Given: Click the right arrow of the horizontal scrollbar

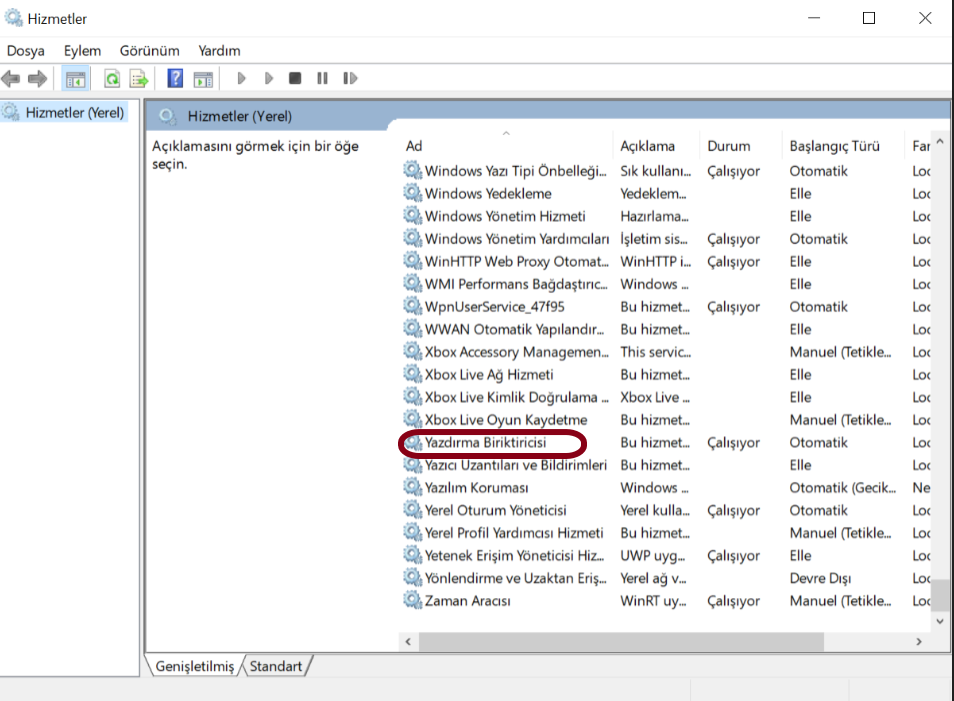Looking at the screenshot, I should 919,641.
